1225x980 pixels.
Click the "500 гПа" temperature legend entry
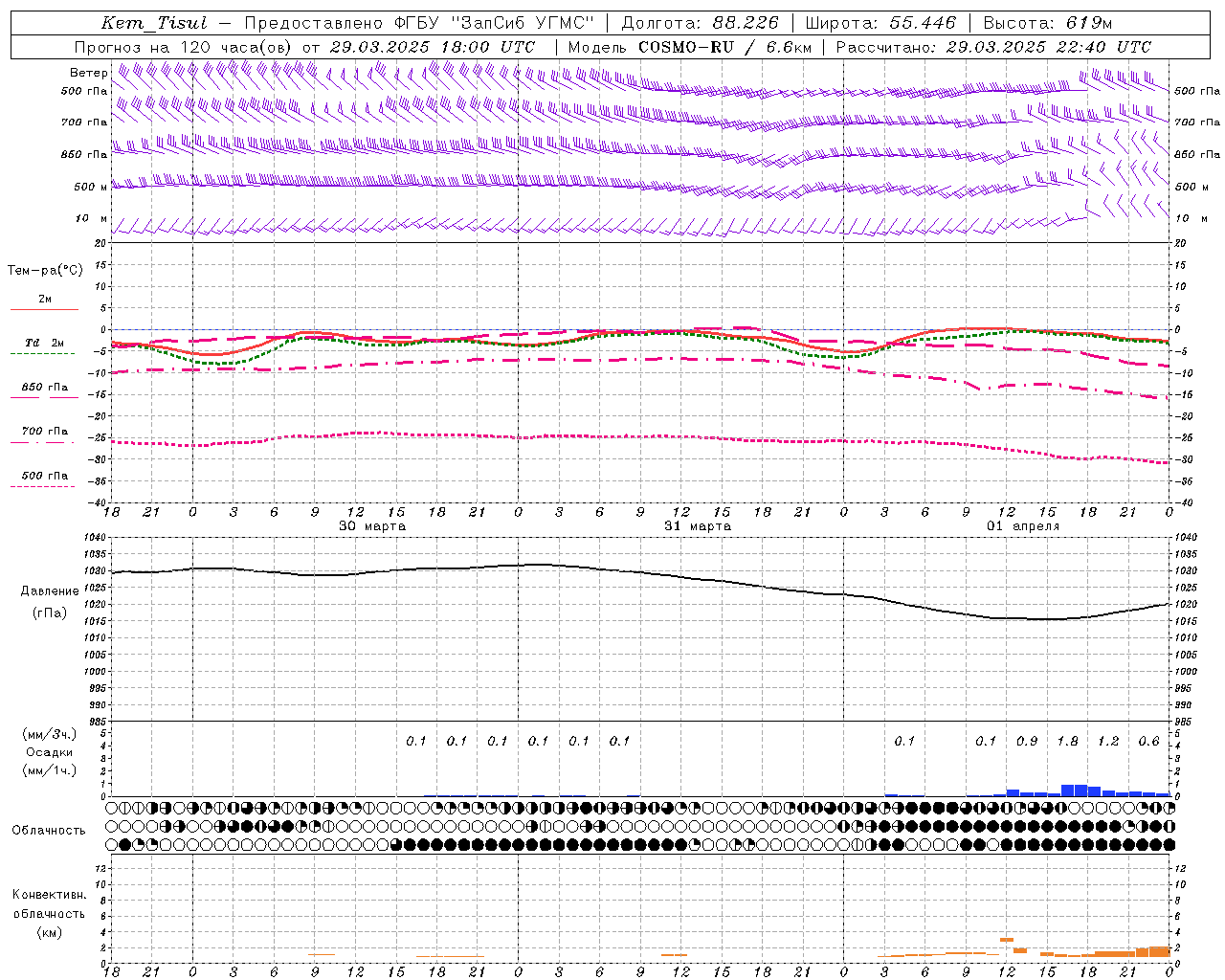45,476
